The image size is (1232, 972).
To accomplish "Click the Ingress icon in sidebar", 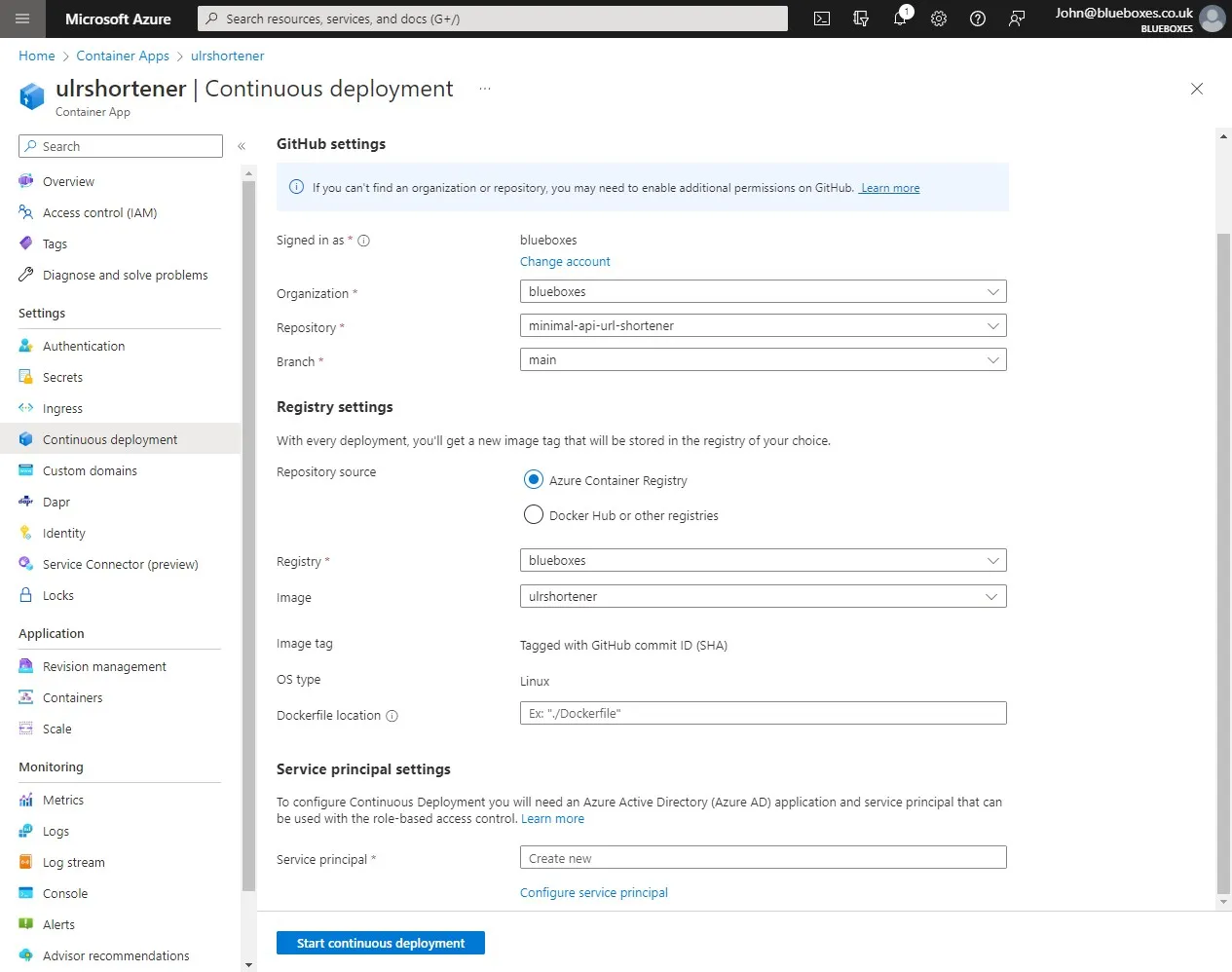I will (x=26, y=408).
